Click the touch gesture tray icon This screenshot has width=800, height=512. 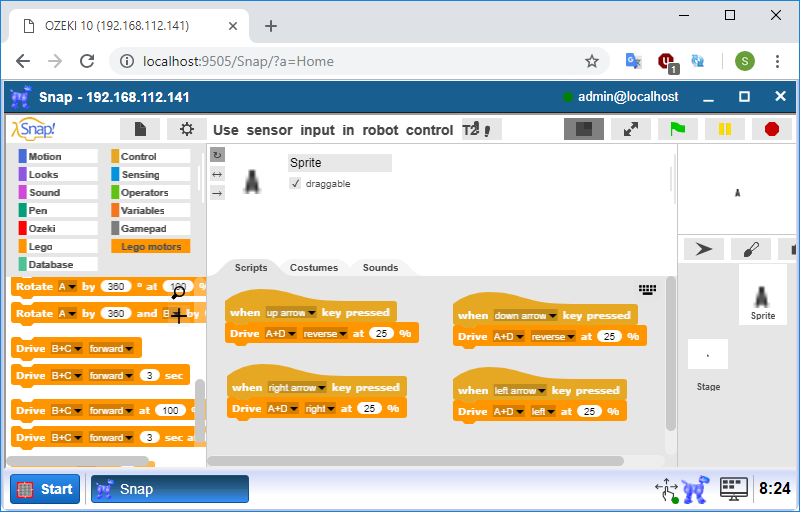[x=667, y=491]
